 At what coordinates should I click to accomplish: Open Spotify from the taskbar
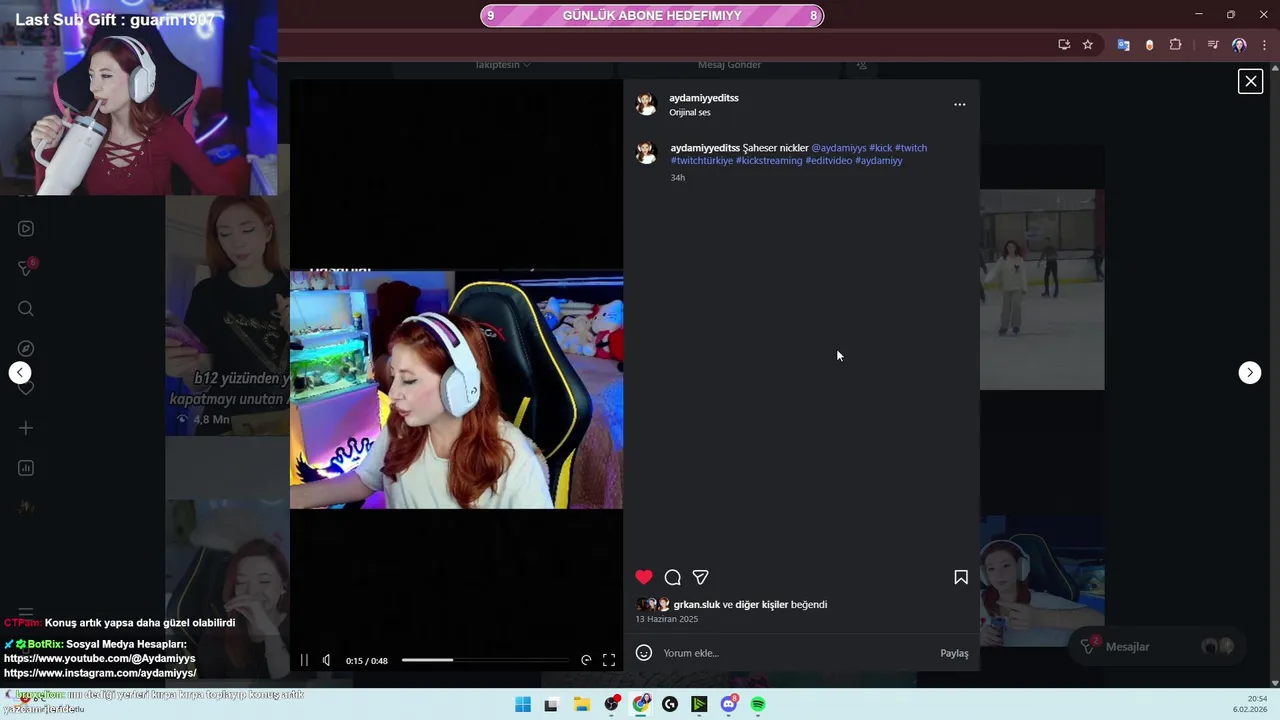point(758,705)
